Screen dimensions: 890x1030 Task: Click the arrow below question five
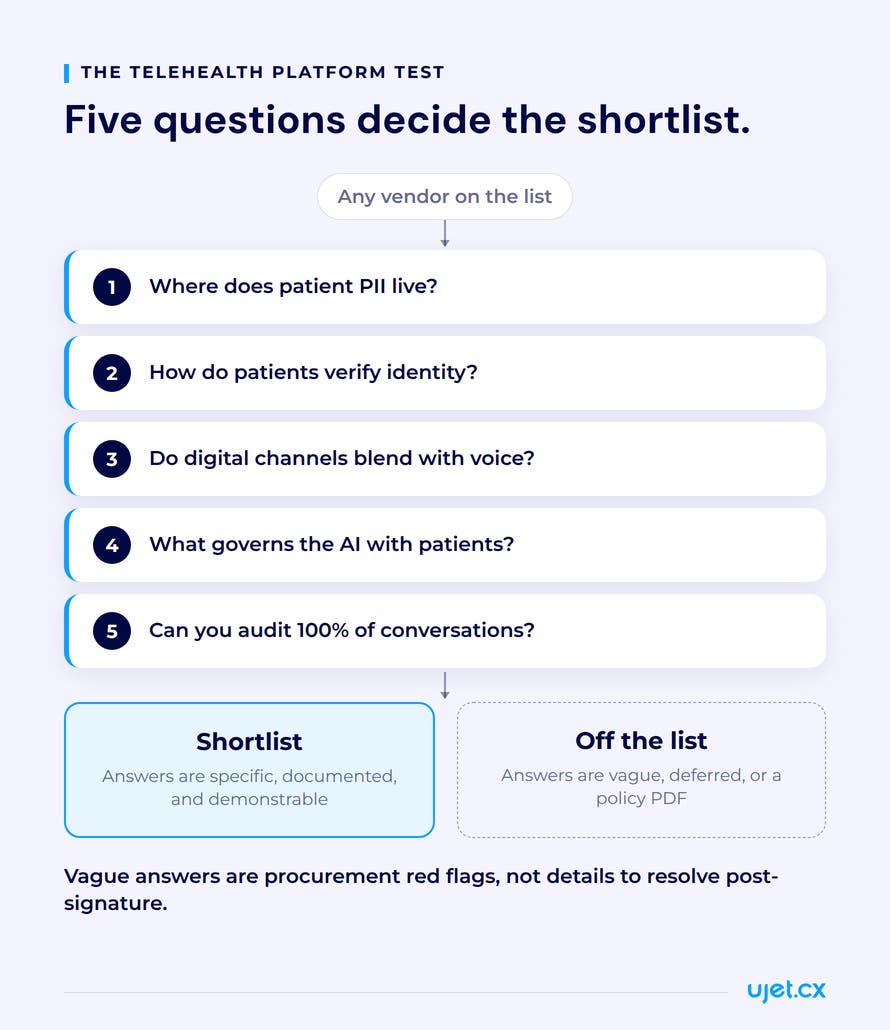(x=445, y=685)
